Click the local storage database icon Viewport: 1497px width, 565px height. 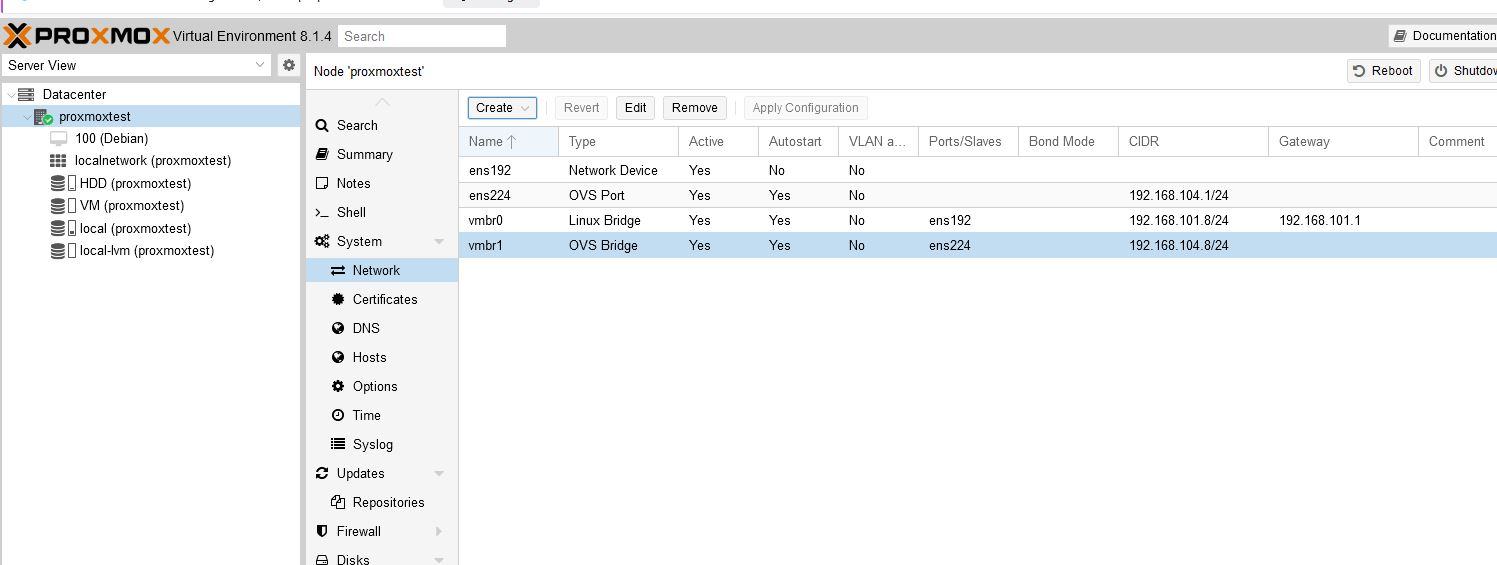tap(59, 228)
